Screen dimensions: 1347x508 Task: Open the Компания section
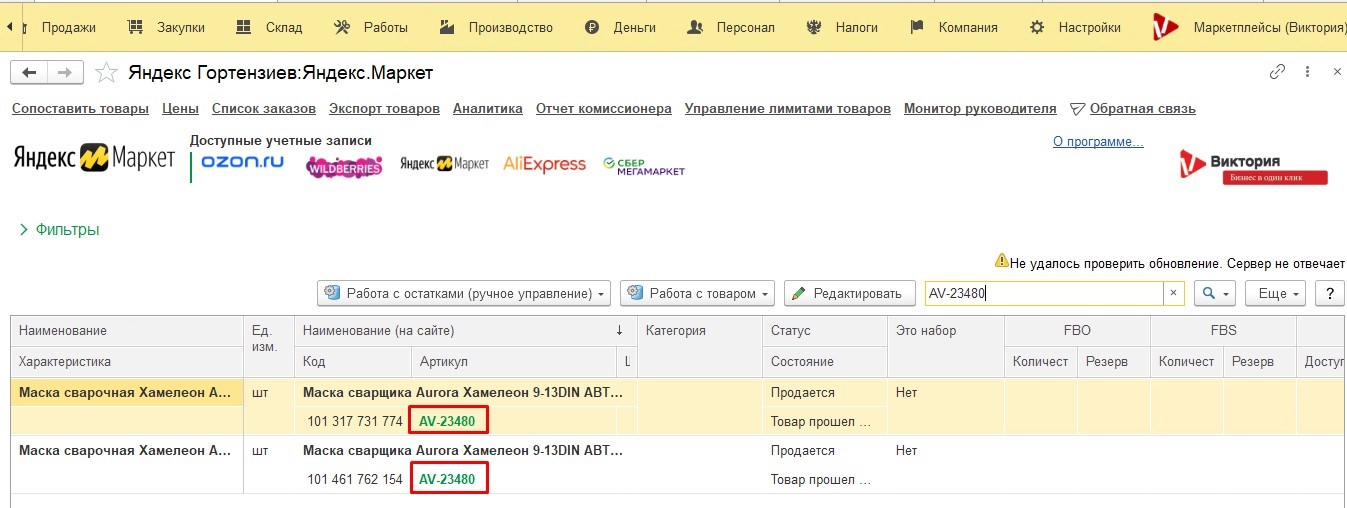point(953,27)
